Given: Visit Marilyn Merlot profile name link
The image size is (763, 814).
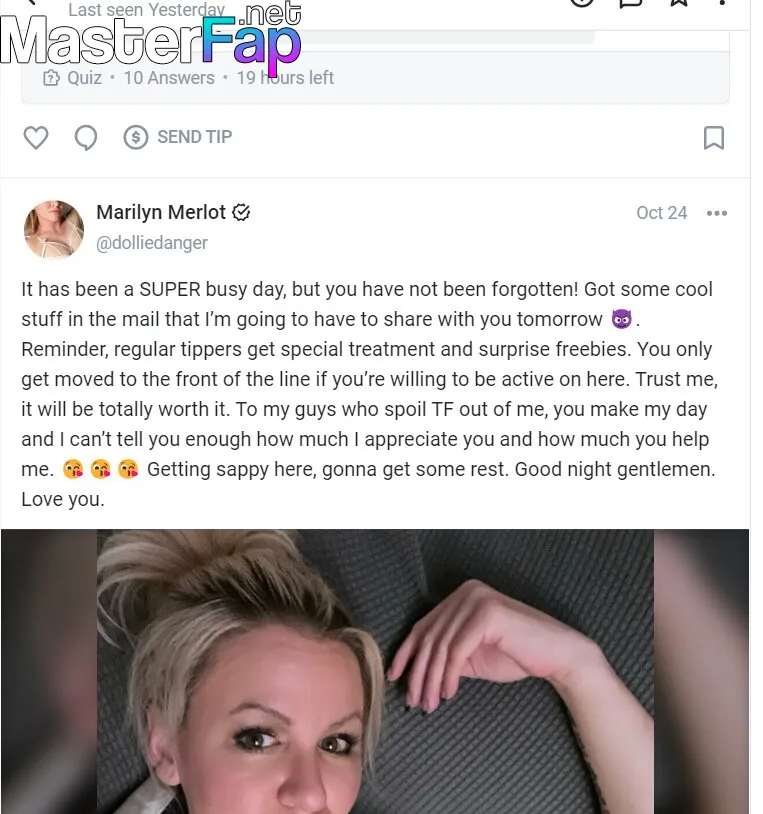Looking at the screenshot, I should 161,212.
